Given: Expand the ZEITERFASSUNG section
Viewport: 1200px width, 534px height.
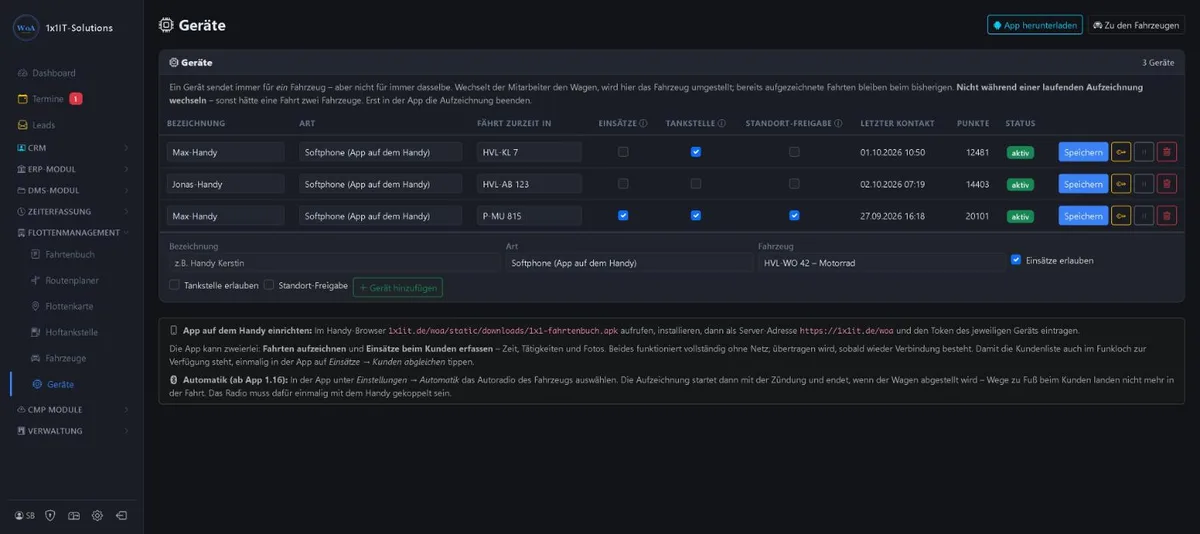Looking at the screenshot, I should pos(72,211).
